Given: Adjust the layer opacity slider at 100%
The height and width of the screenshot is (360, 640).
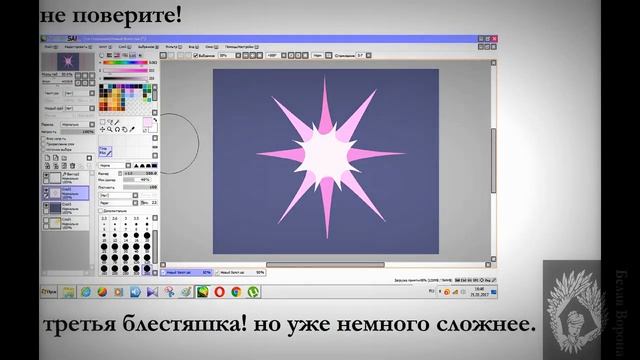Looking at the screenshot, I should tap(78, 132).
